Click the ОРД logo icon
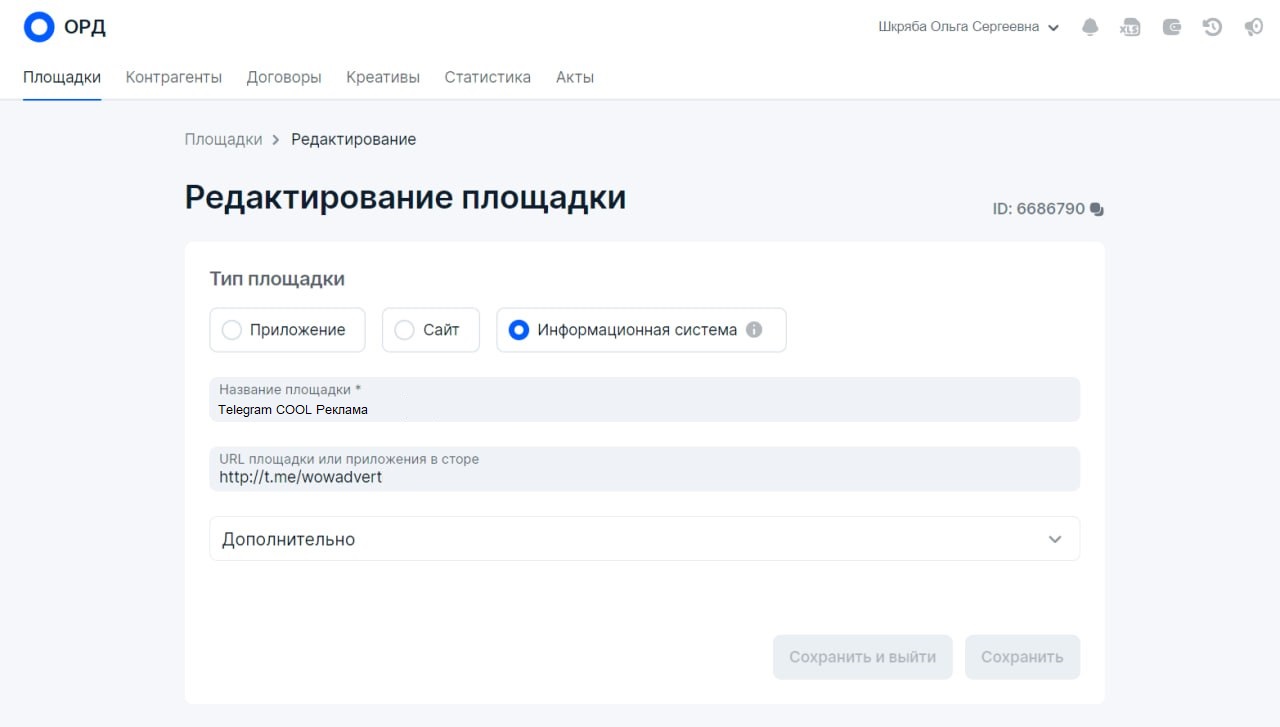Viewport: 1280px width, 727px height. pos(39,27)
